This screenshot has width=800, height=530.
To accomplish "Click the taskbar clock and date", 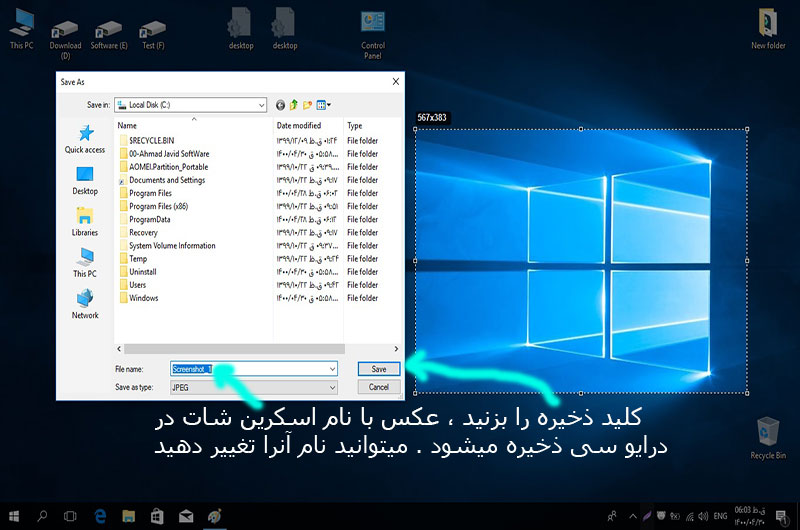I will point(750,516).
